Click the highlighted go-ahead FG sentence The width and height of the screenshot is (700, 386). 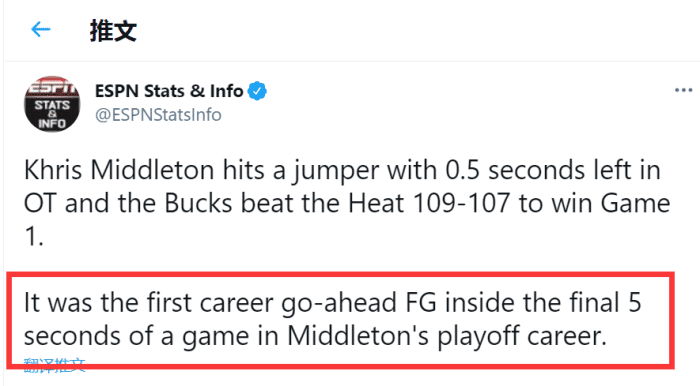333,319
